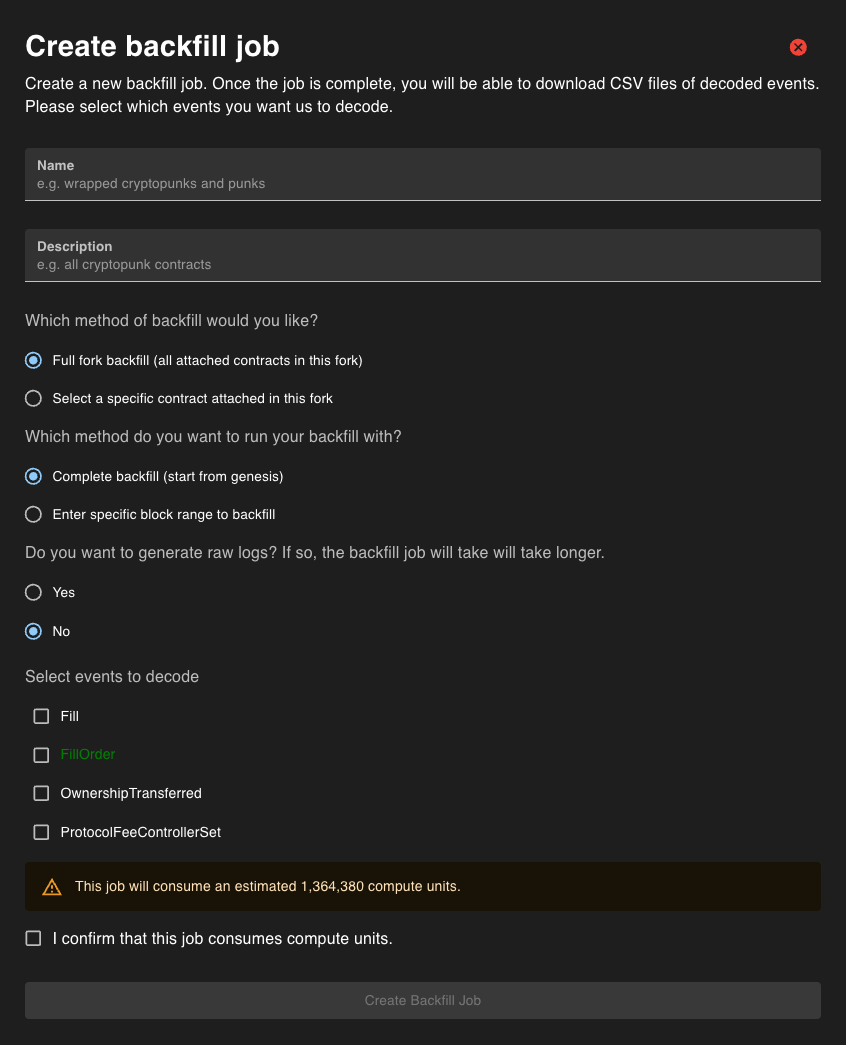
Task: Click the ProtocolFeeControllerSet event label
Action: click(141, 832)
